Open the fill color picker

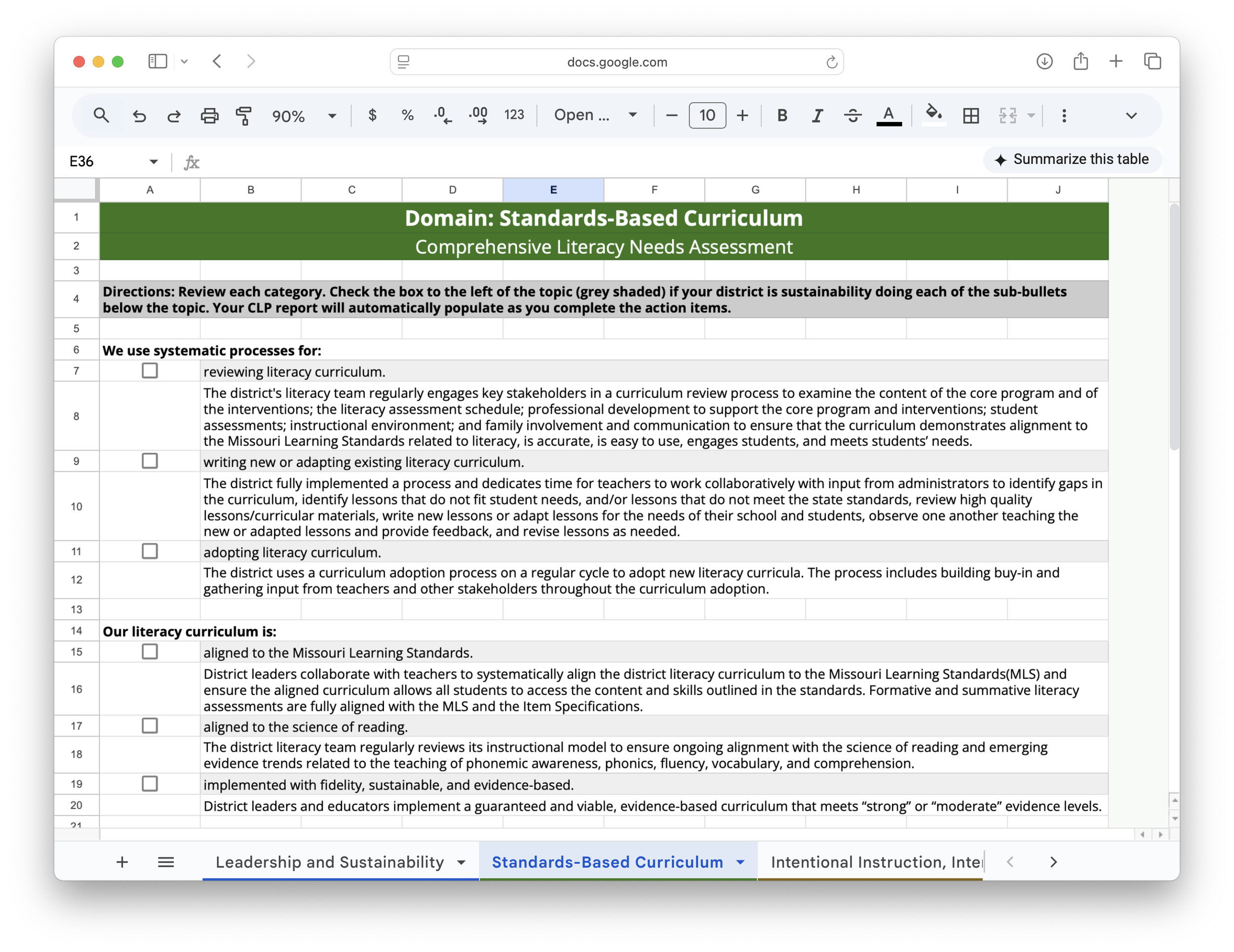[x=933, y=114]
